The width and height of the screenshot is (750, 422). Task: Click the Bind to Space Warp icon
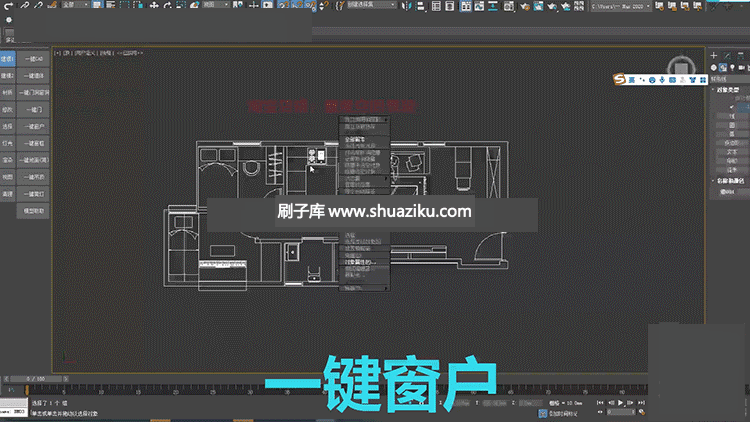tap(52, 5)
